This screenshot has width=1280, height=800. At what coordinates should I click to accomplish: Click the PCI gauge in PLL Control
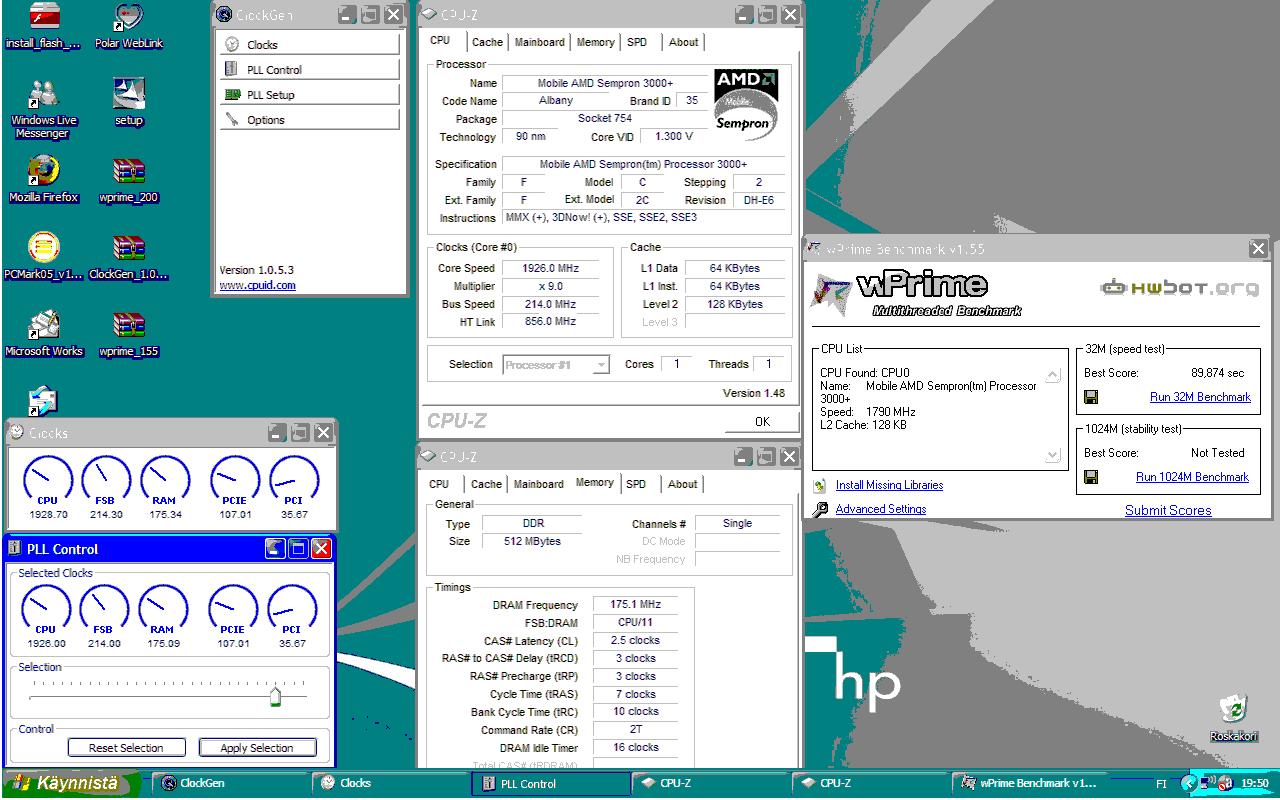tap(292, 611)
